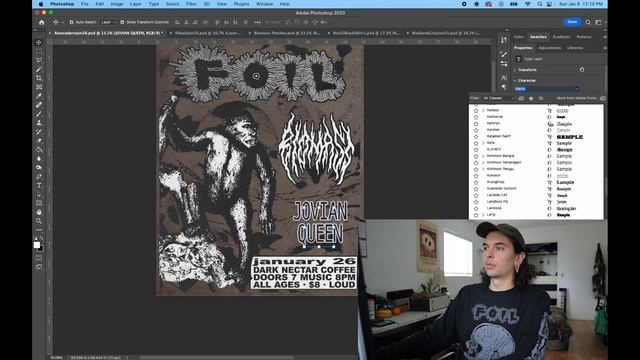Viewport: 640px width, 360px height.
Task: Select the Eyedropper tool
Action: click(39, 96)
